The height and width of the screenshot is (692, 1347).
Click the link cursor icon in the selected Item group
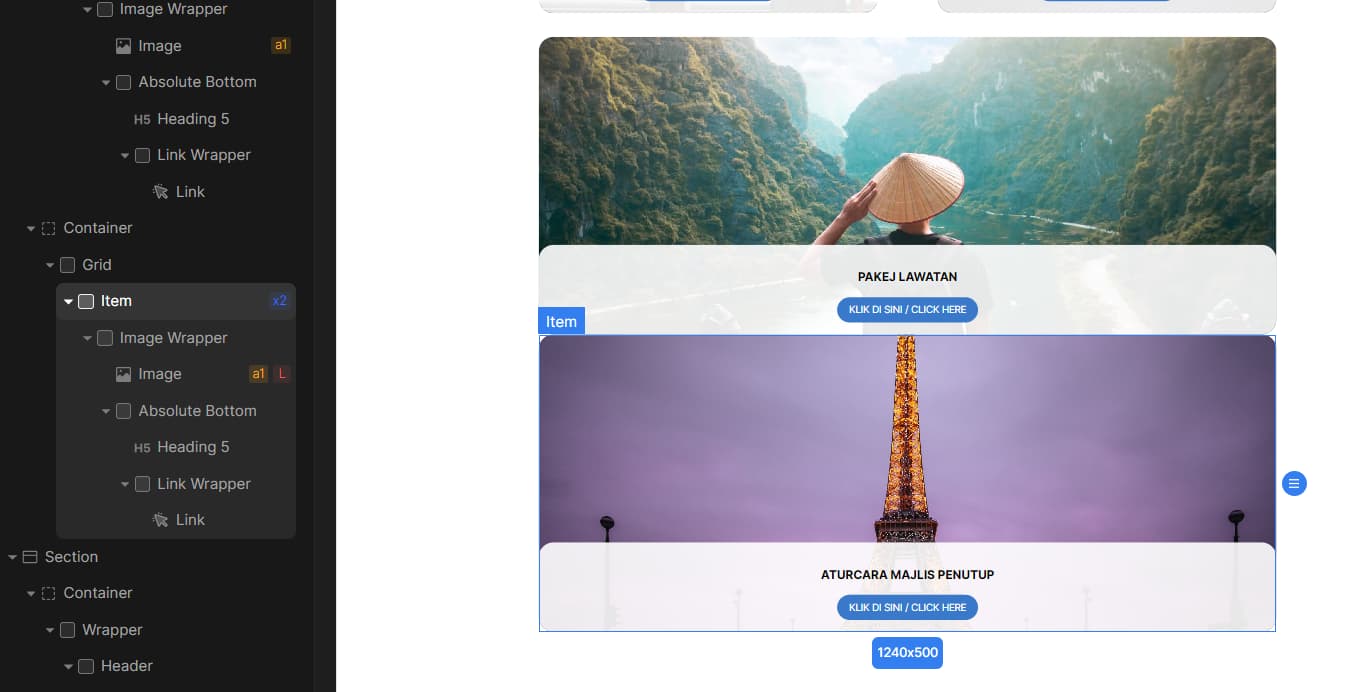pos(160,520)
